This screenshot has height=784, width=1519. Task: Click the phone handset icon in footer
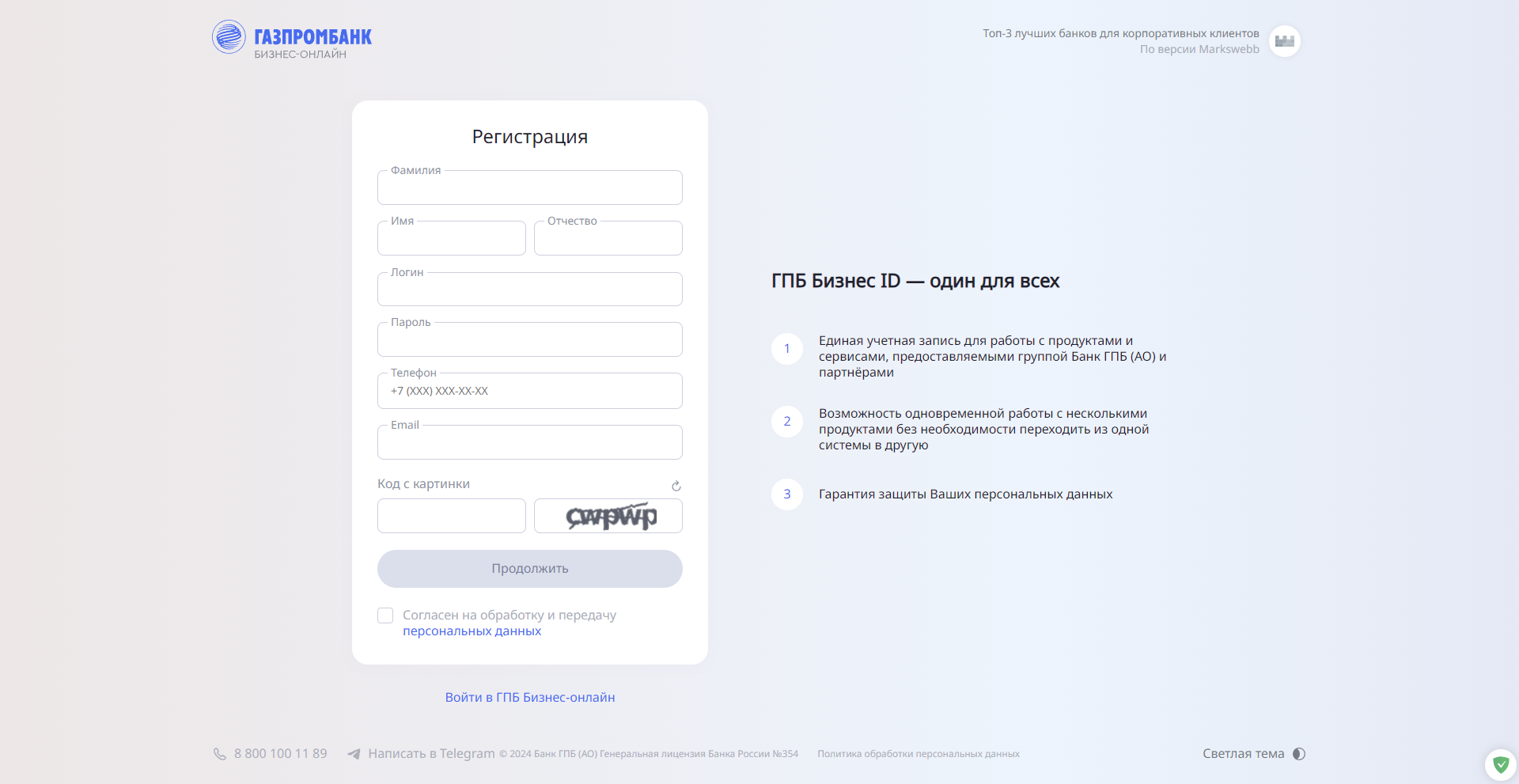[x=220, y=754]
